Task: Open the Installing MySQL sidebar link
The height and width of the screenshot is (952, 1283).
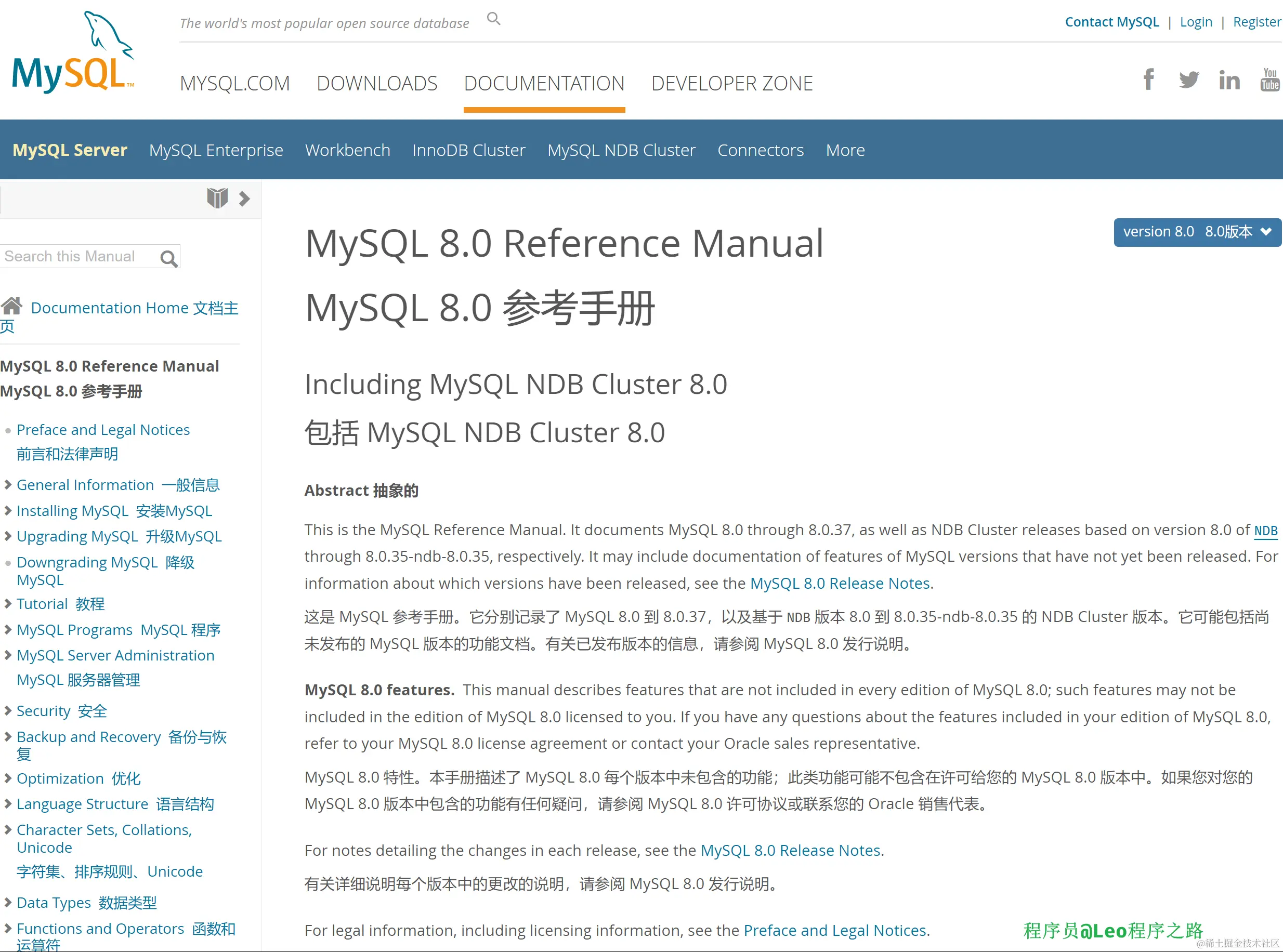Action: click(115, 511)
